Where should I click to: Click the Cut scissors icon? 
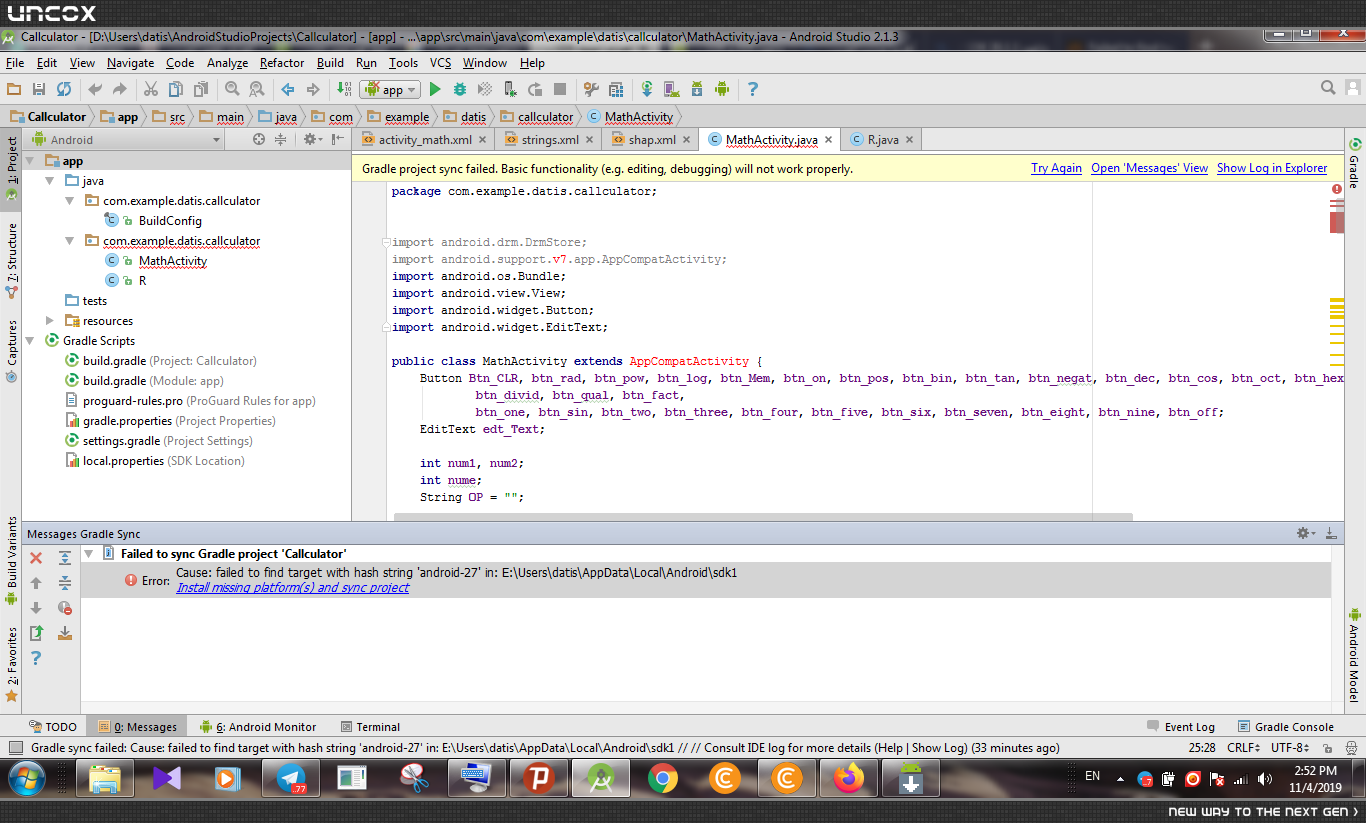[x=150, y=89]
